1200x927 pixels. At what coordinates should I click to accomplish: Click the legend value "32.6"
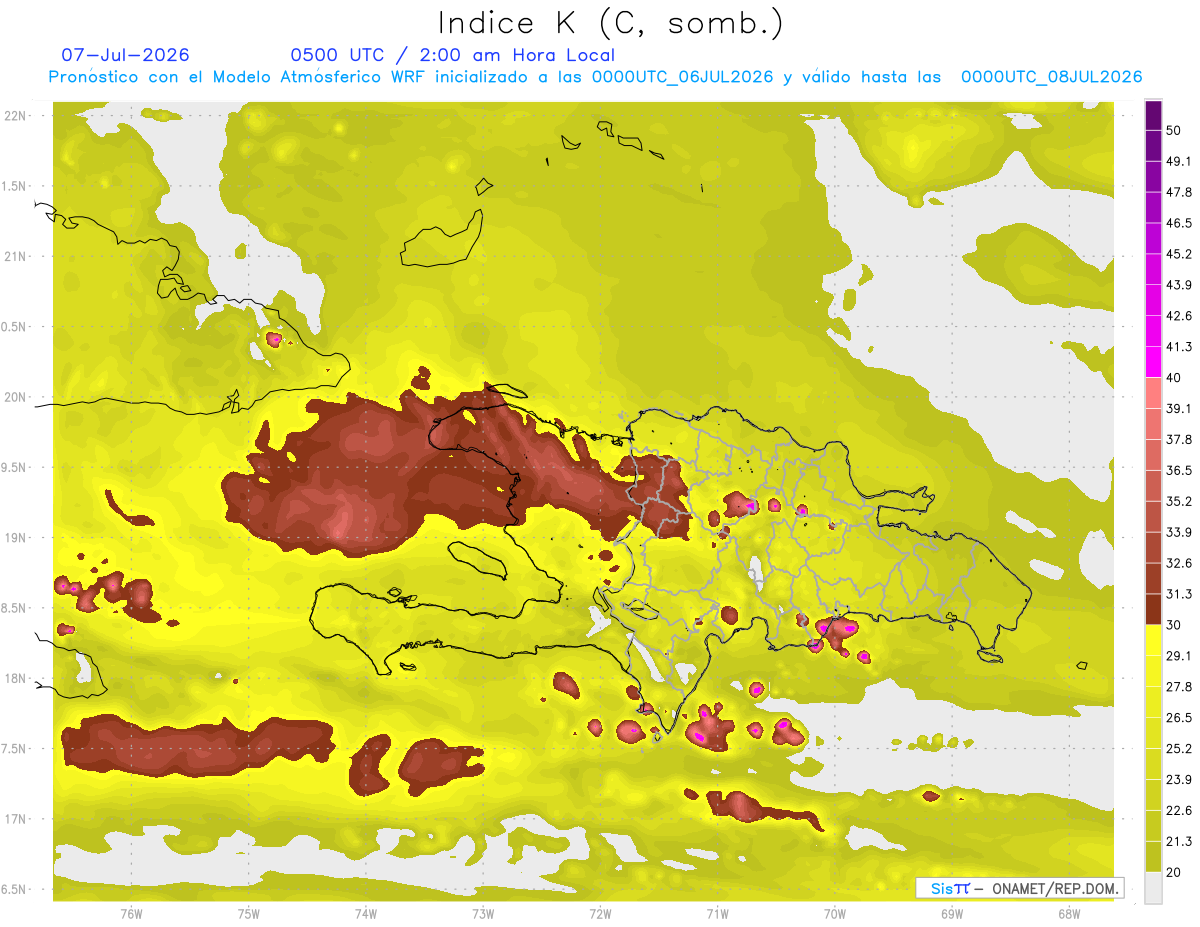point(1179,563)
